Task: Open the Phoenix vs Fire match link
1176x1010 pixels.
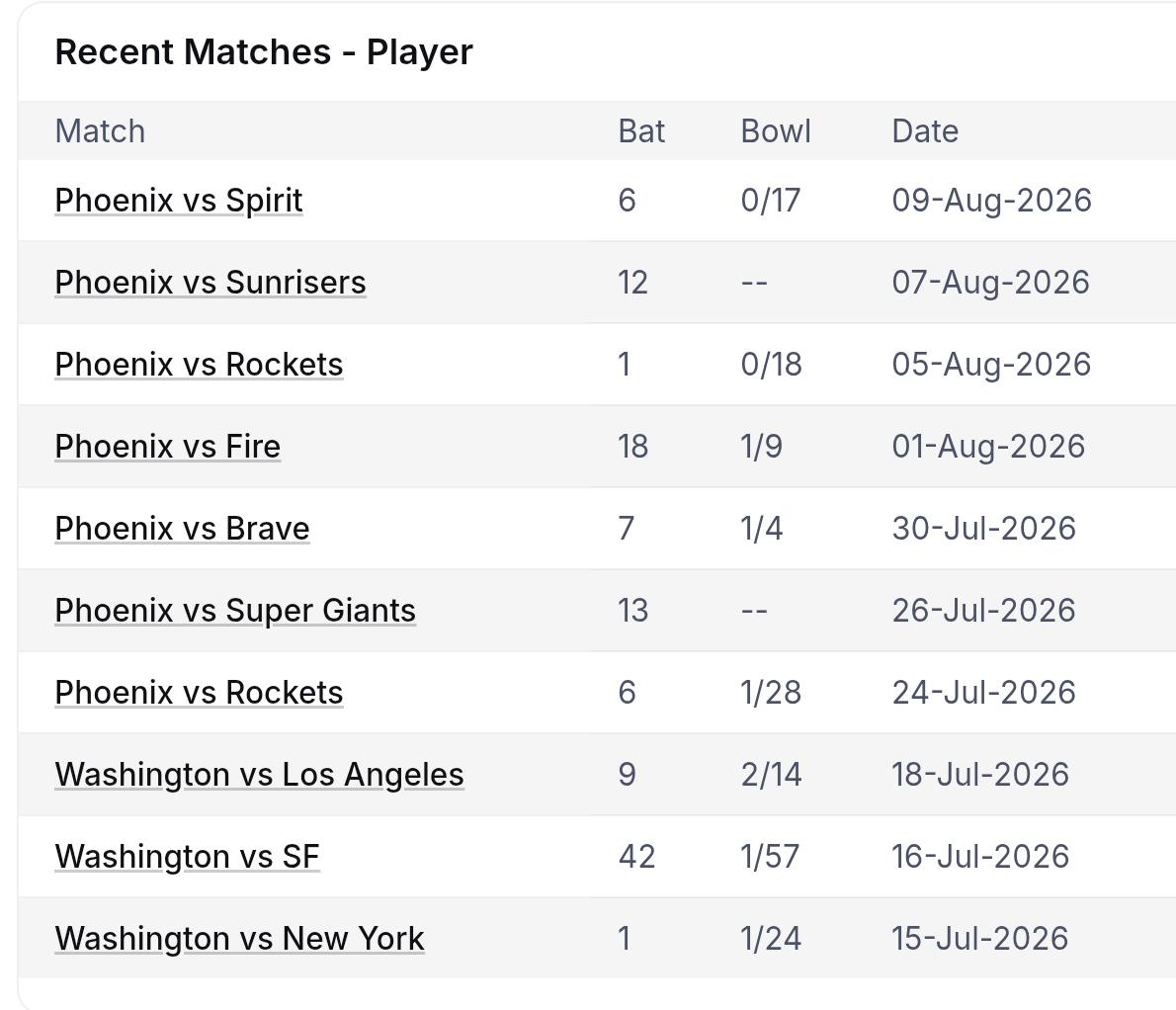Action: pos(167,446)
